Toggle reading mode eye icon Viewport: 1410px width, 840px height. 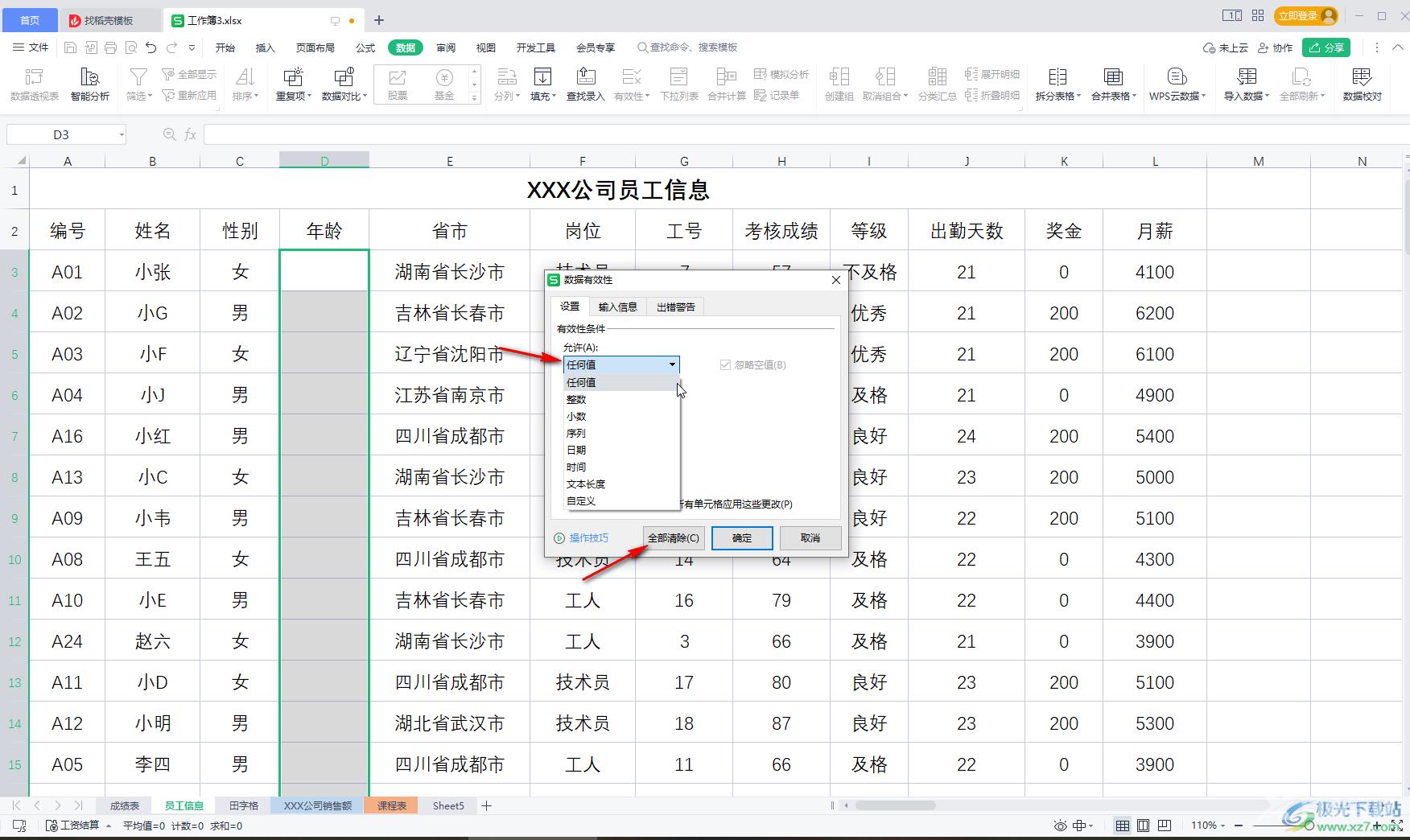[x=1060, y=826]
